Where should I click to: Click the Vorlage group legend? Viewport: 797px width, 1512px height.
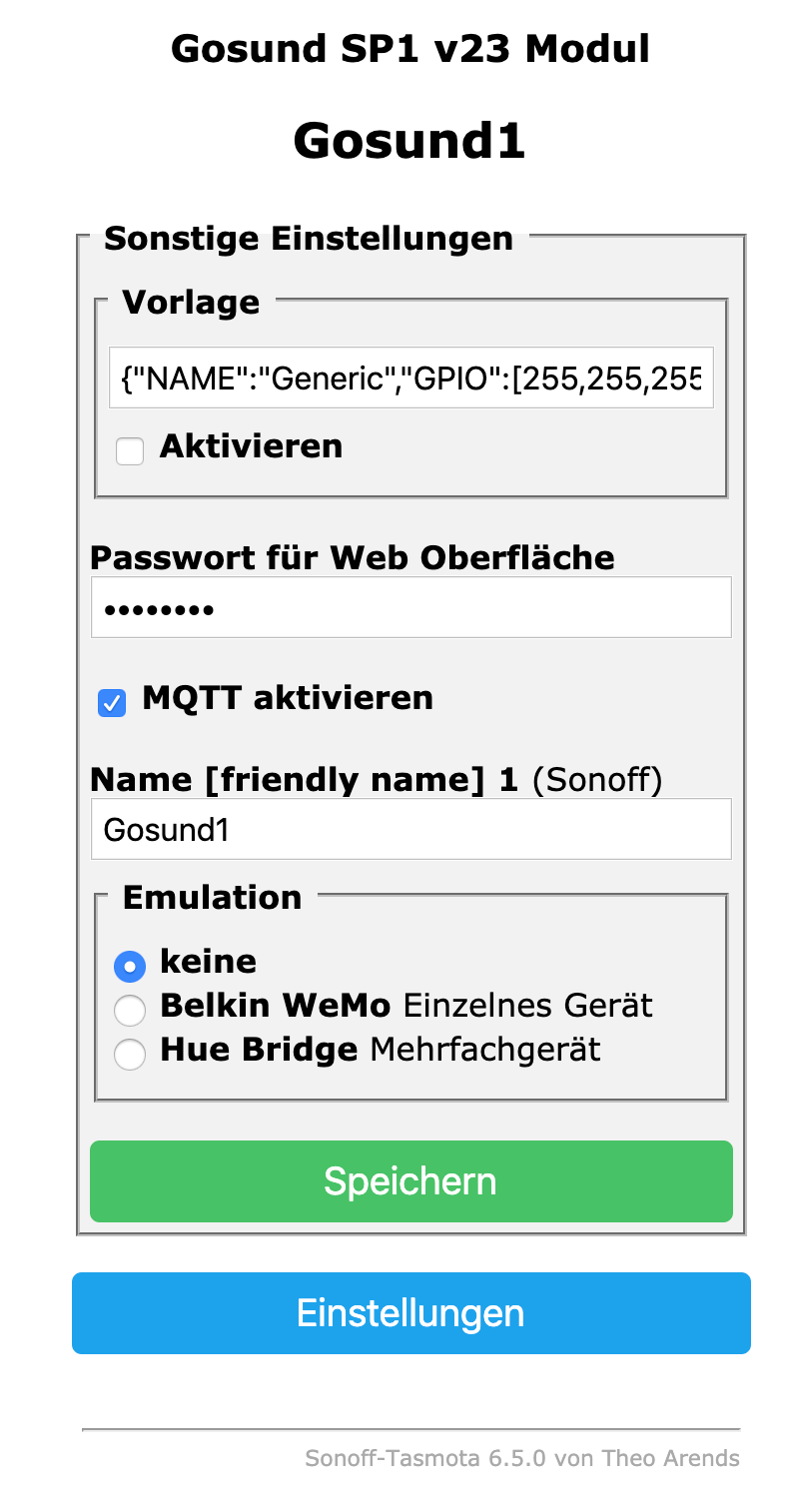[x=191, y=302]
